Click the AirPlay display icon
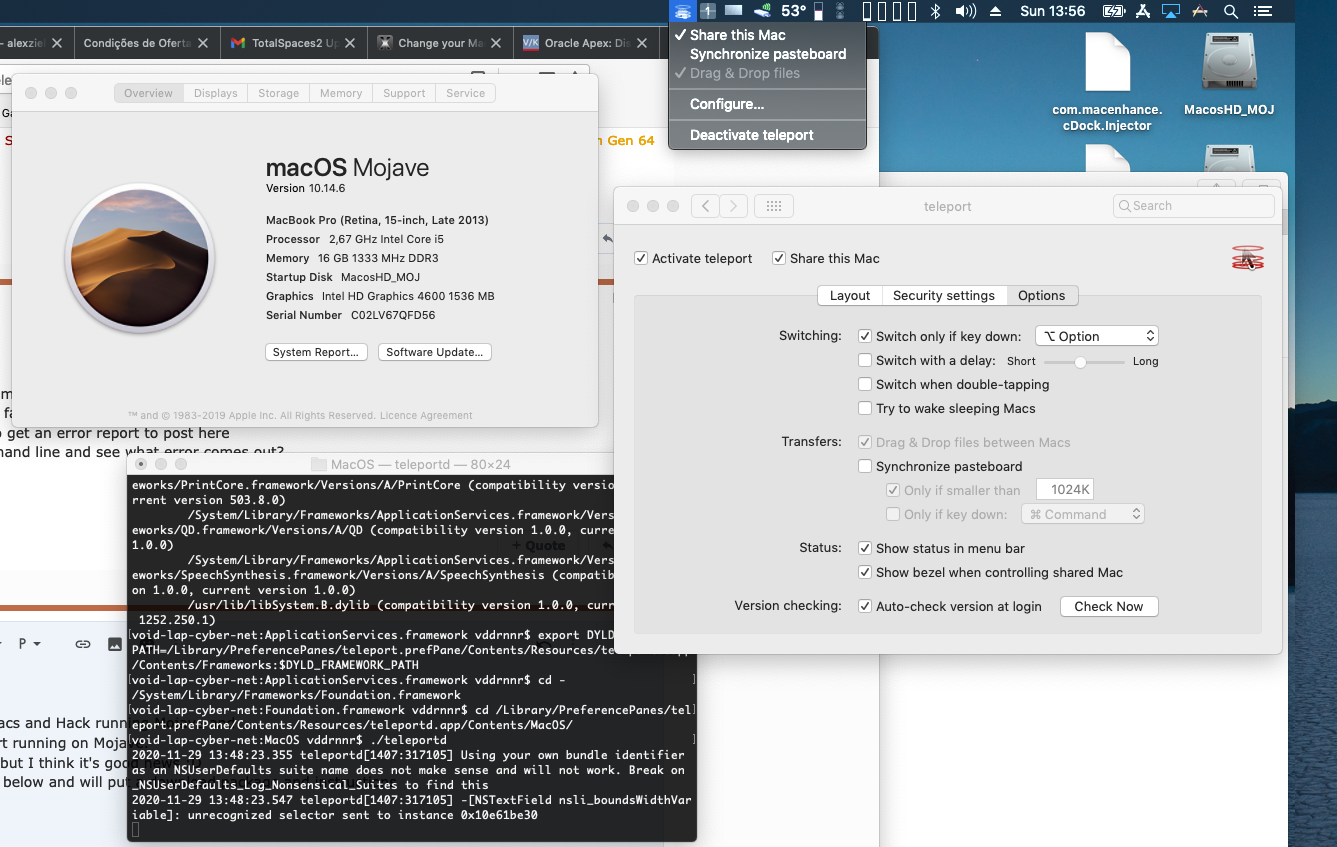Screen dimensions: 1337x847 (1171, 11)
